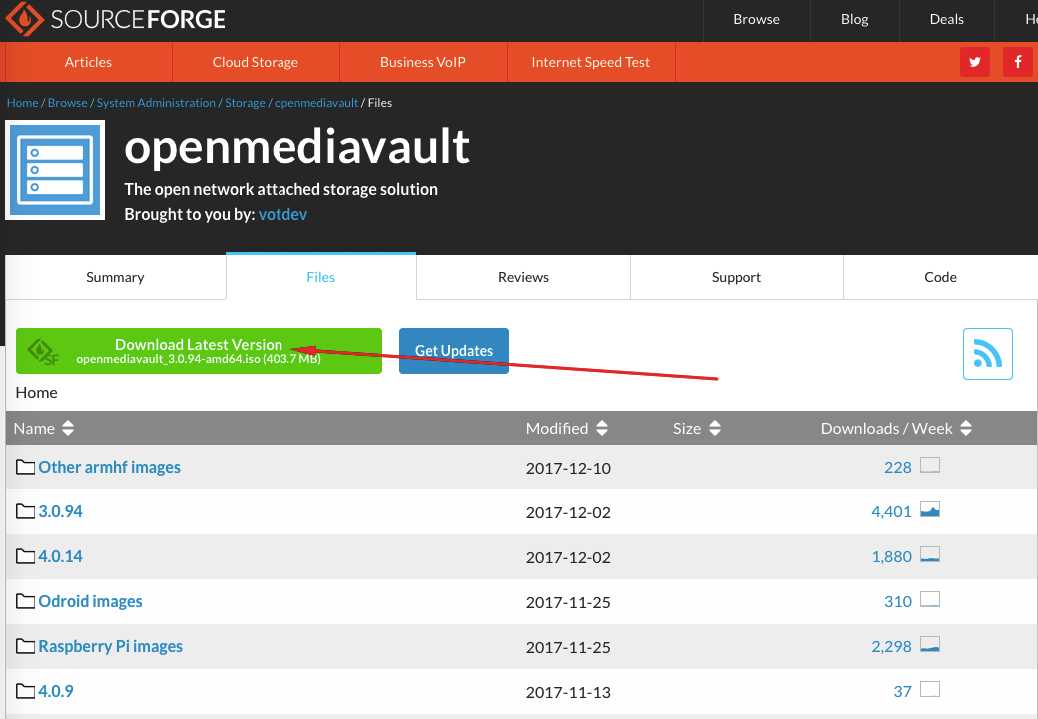Click Storage breadcrumb link
1038x719 pixels.
point(245,103)
